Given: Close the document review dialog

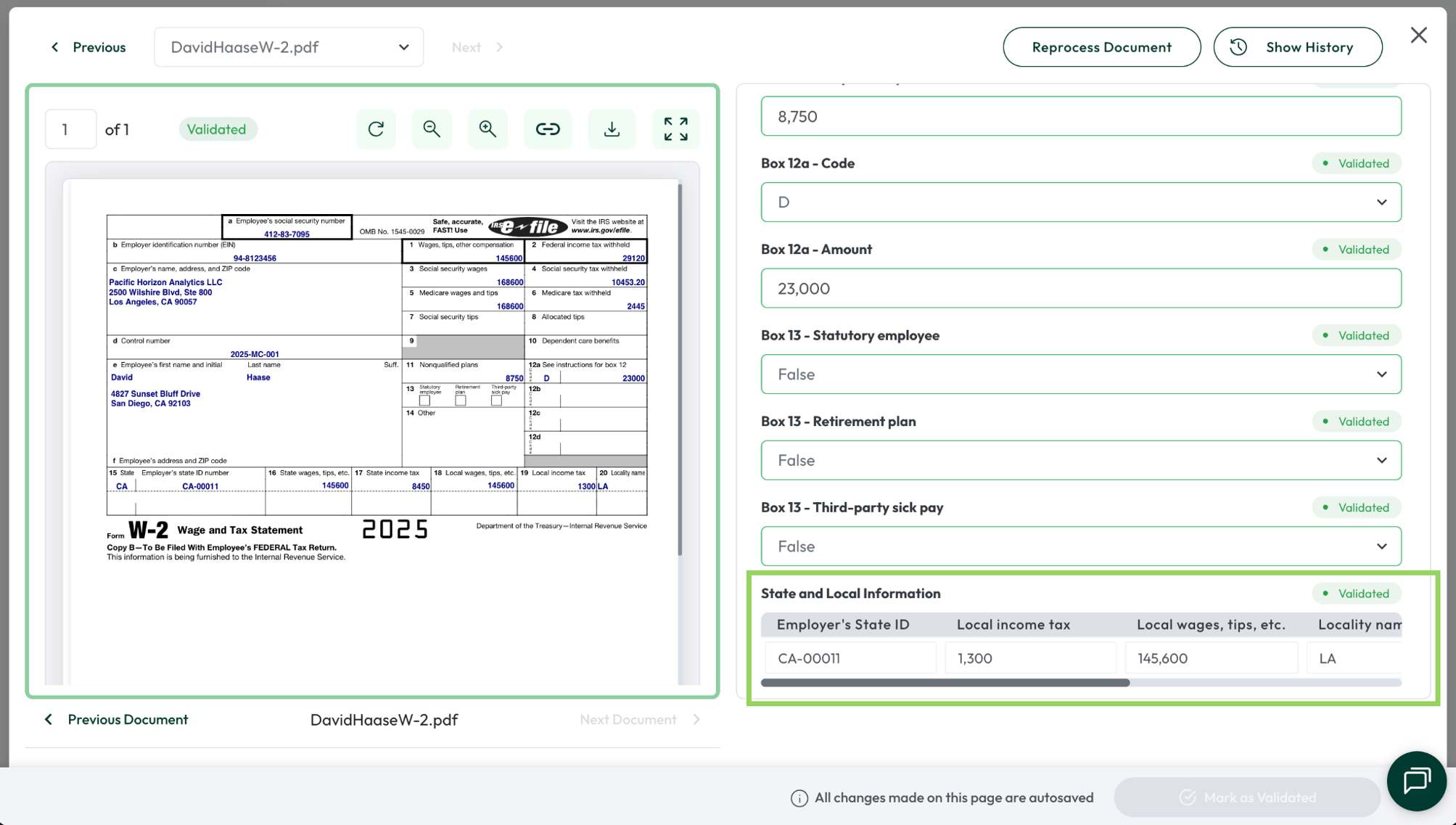Looking at the screenshot, I should point(1418,35).
